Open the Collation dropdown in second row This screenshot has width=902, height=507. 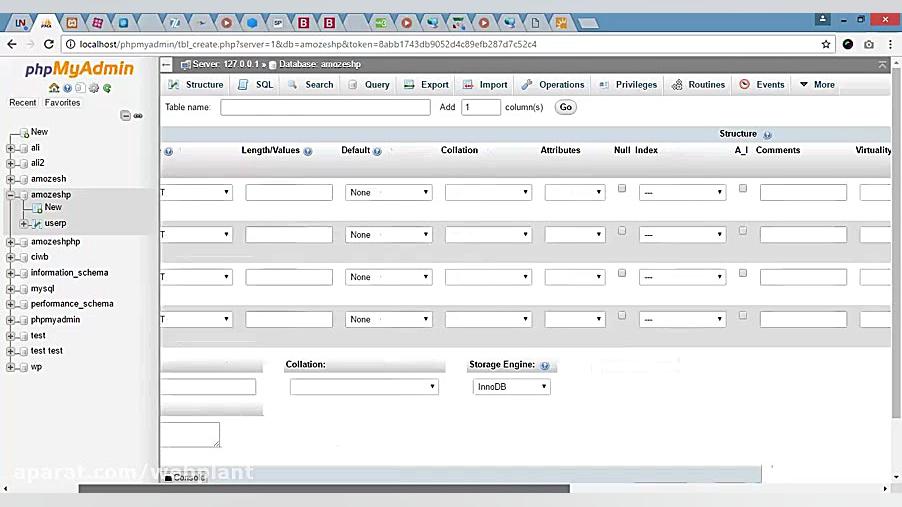point(488,234)
